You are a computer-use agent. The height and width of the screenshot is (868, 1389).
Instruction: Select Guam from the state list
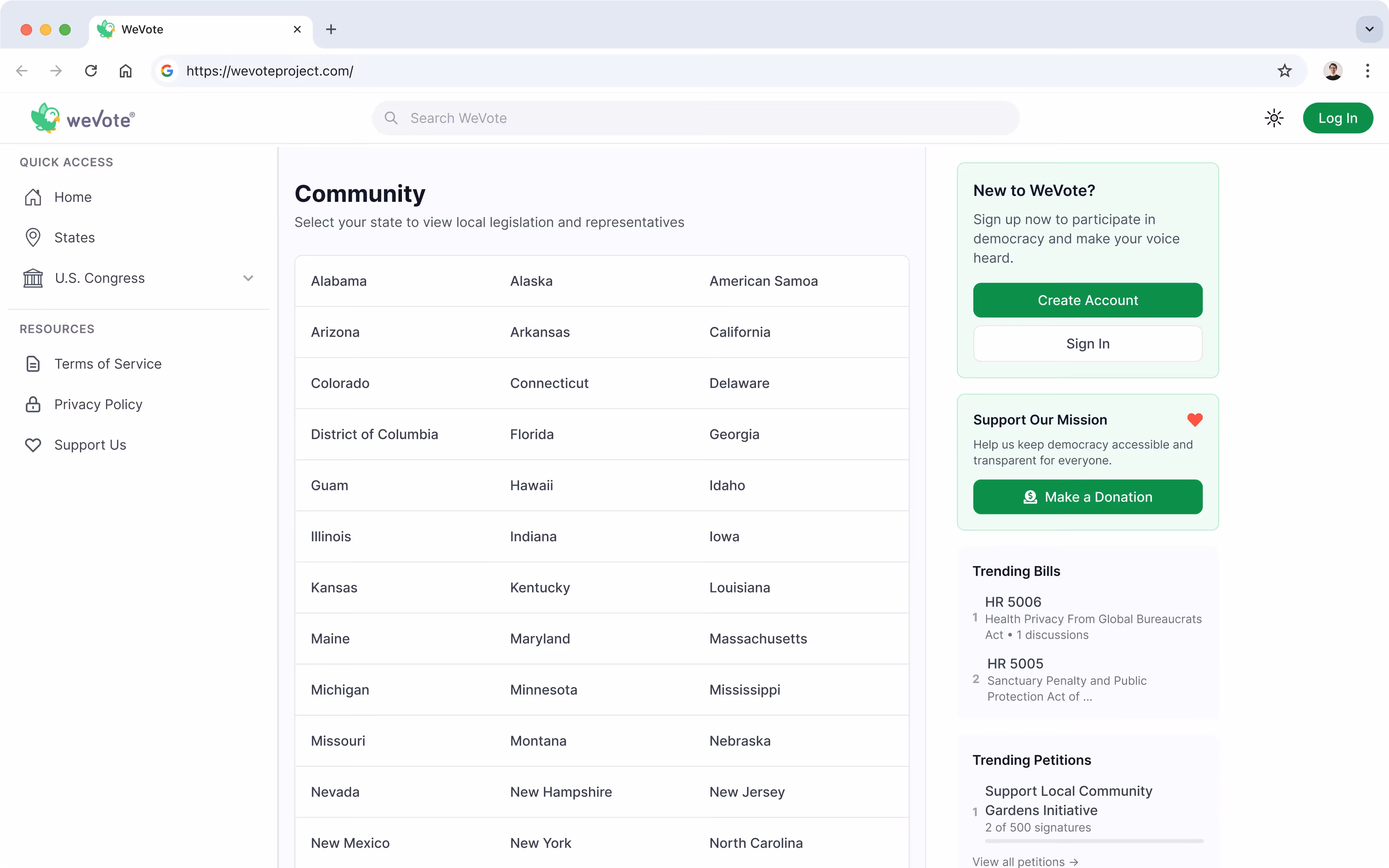(x=329, y=486)
